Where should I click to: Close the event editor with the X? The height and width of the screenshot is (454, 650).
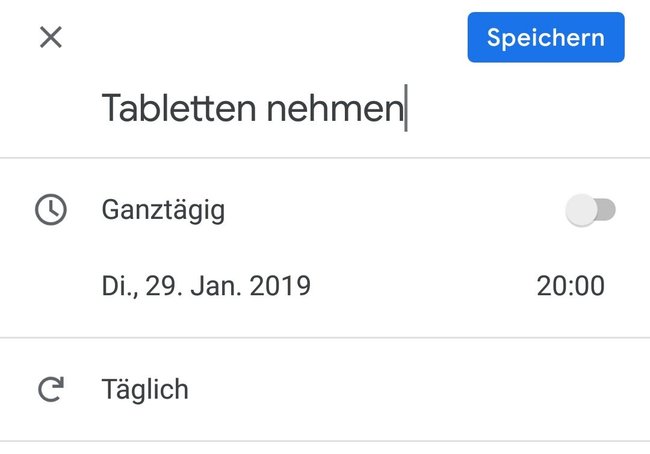[51, 37]
